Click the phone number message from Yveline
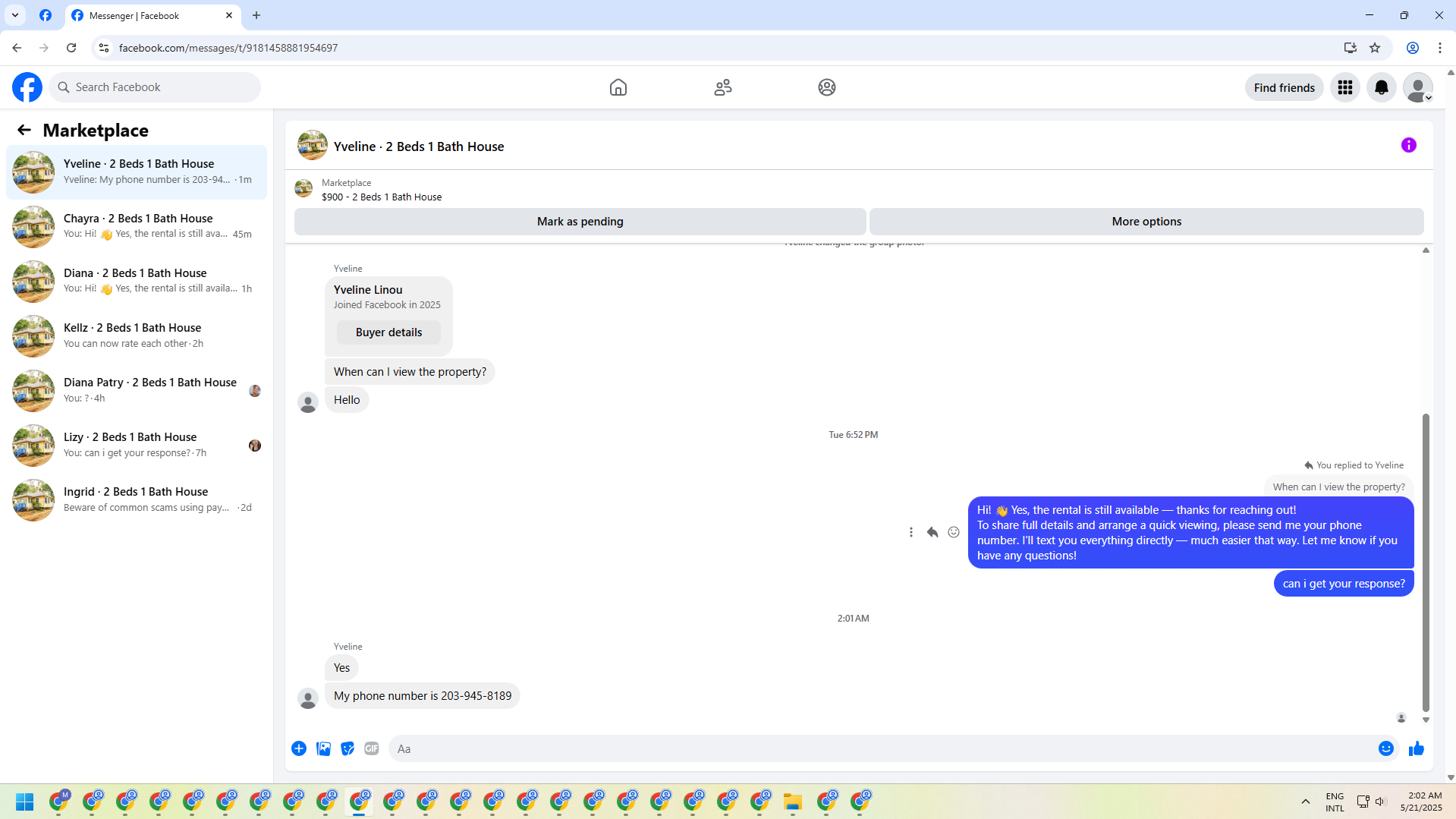This screenshot has width=1456, height=819. (423, 696)
